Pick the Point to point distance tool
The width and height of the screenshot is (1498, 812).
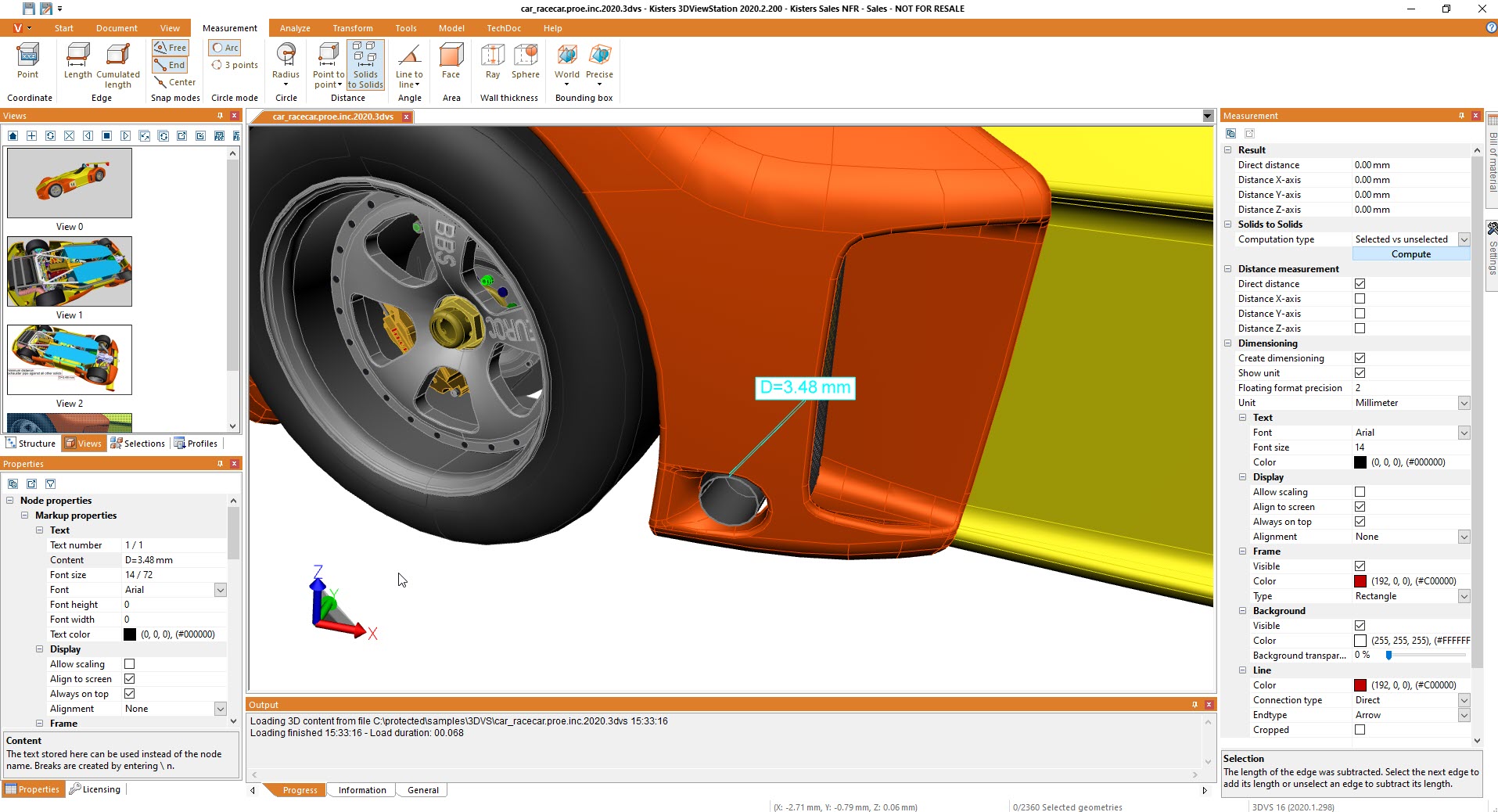[329, 66]
